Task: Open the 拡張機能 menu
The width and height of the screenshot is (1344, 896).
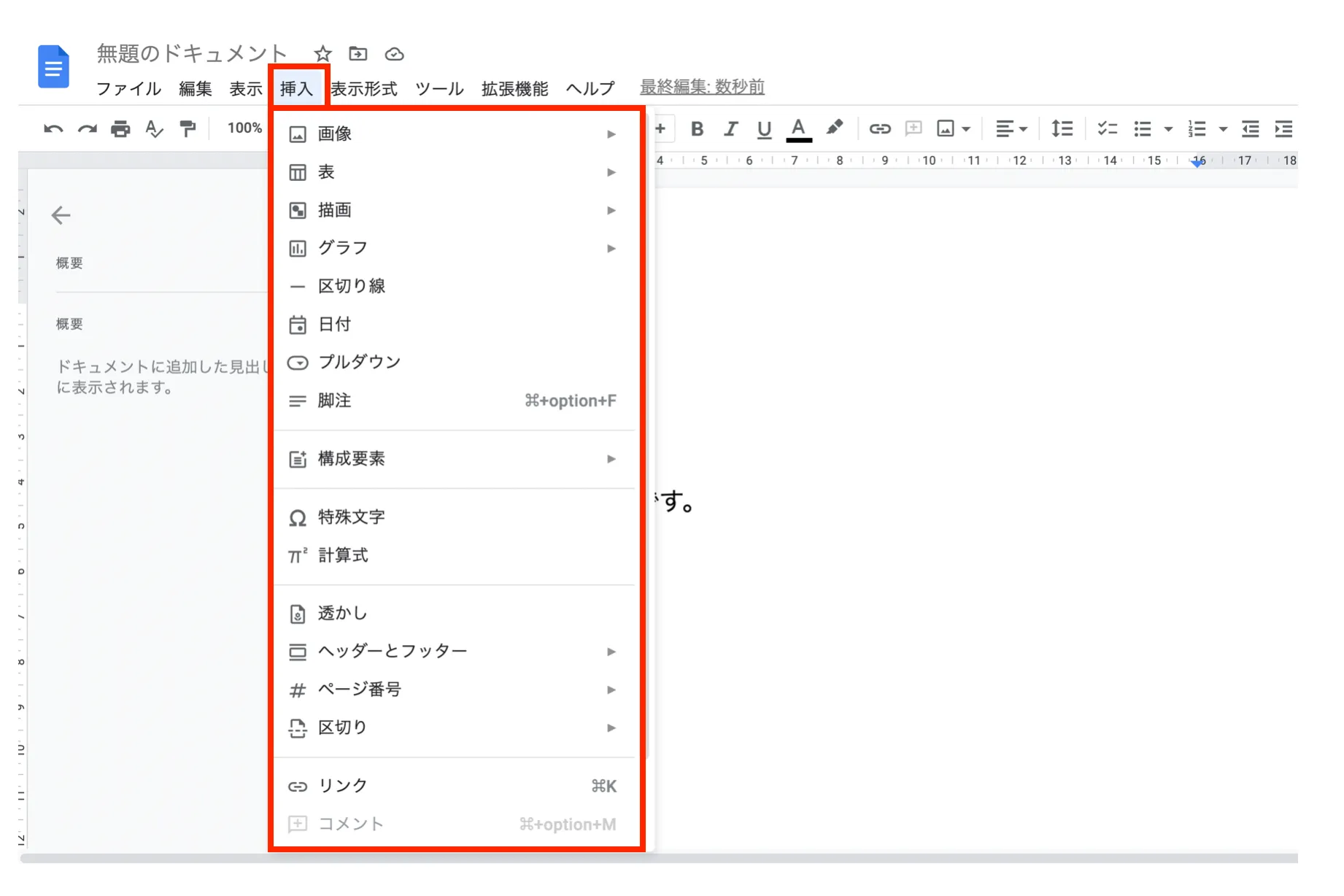Action: pos(515,89)
